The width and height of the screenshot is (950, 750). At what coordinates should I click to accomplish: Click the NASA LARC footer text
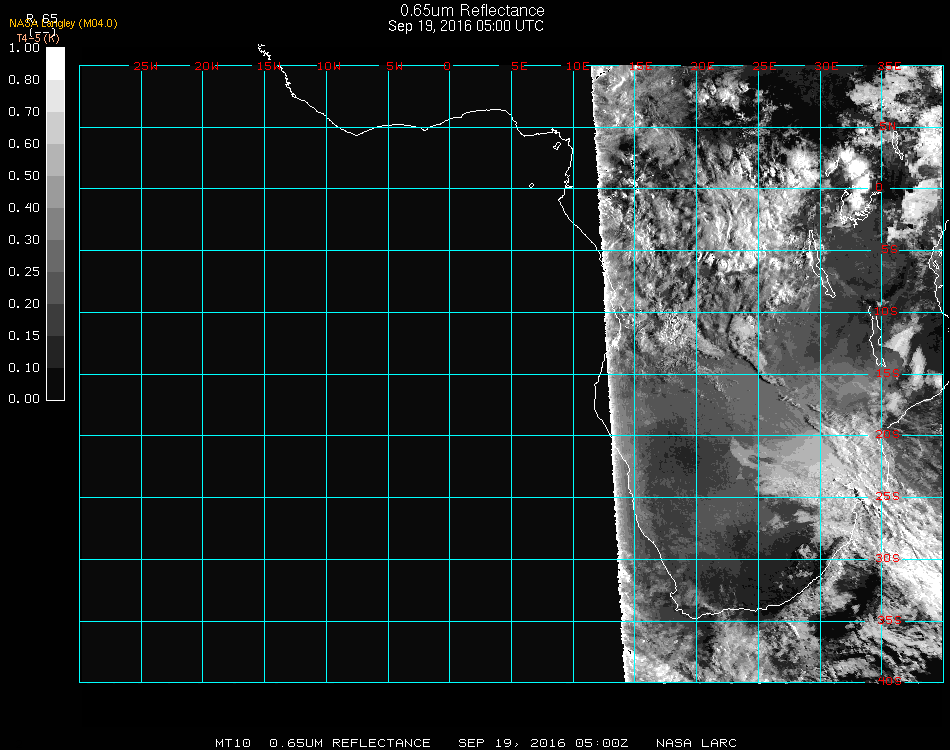(696, 743)
